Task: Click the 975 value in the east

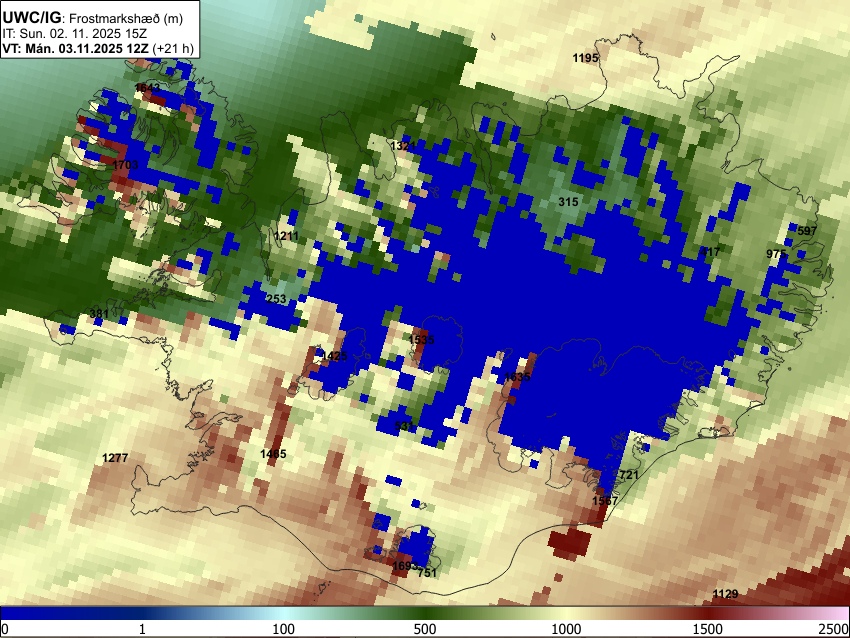Action: click(x=776, y=254)
